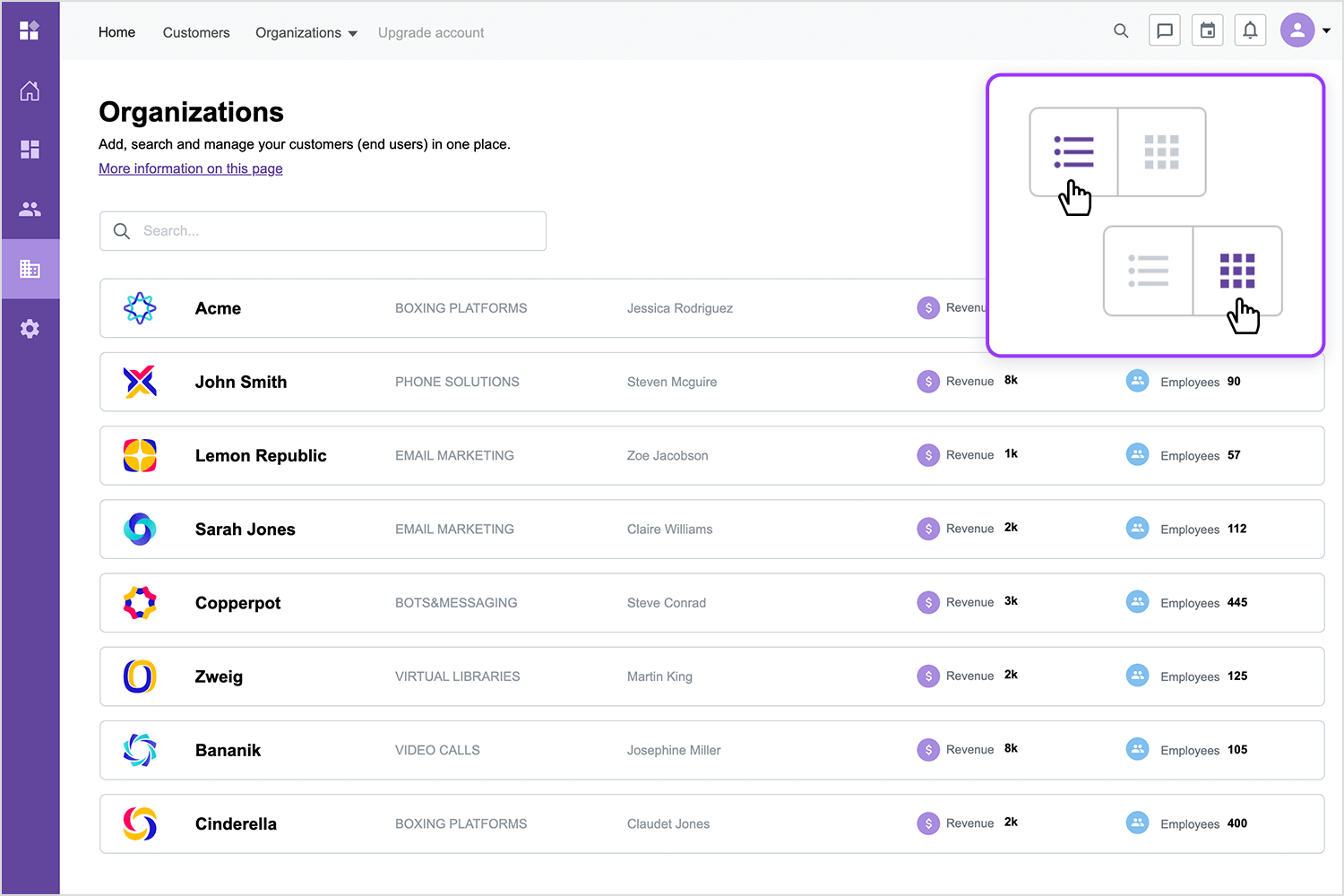This screenshot has height=896, width=1344.
Task: Focus the organizations Search field
Action: coord(323,231)
